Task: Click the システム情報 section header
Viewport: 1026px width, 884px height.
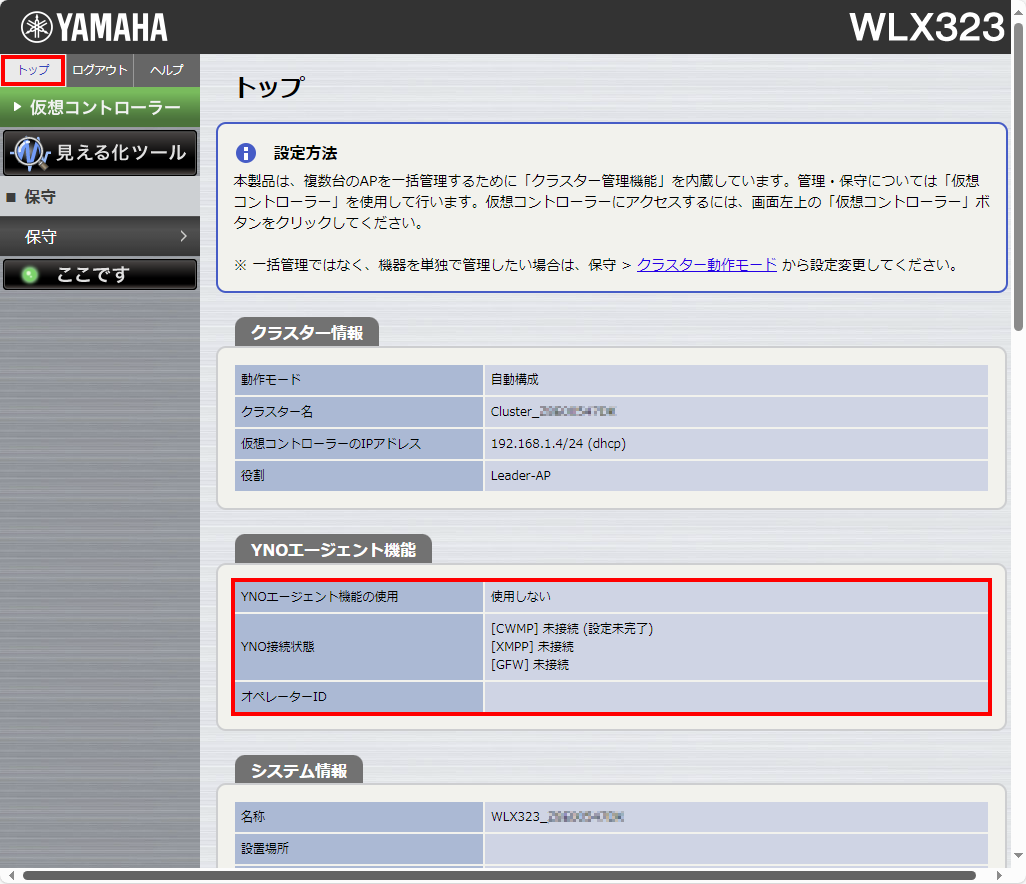Action: [x=299, y=770]
